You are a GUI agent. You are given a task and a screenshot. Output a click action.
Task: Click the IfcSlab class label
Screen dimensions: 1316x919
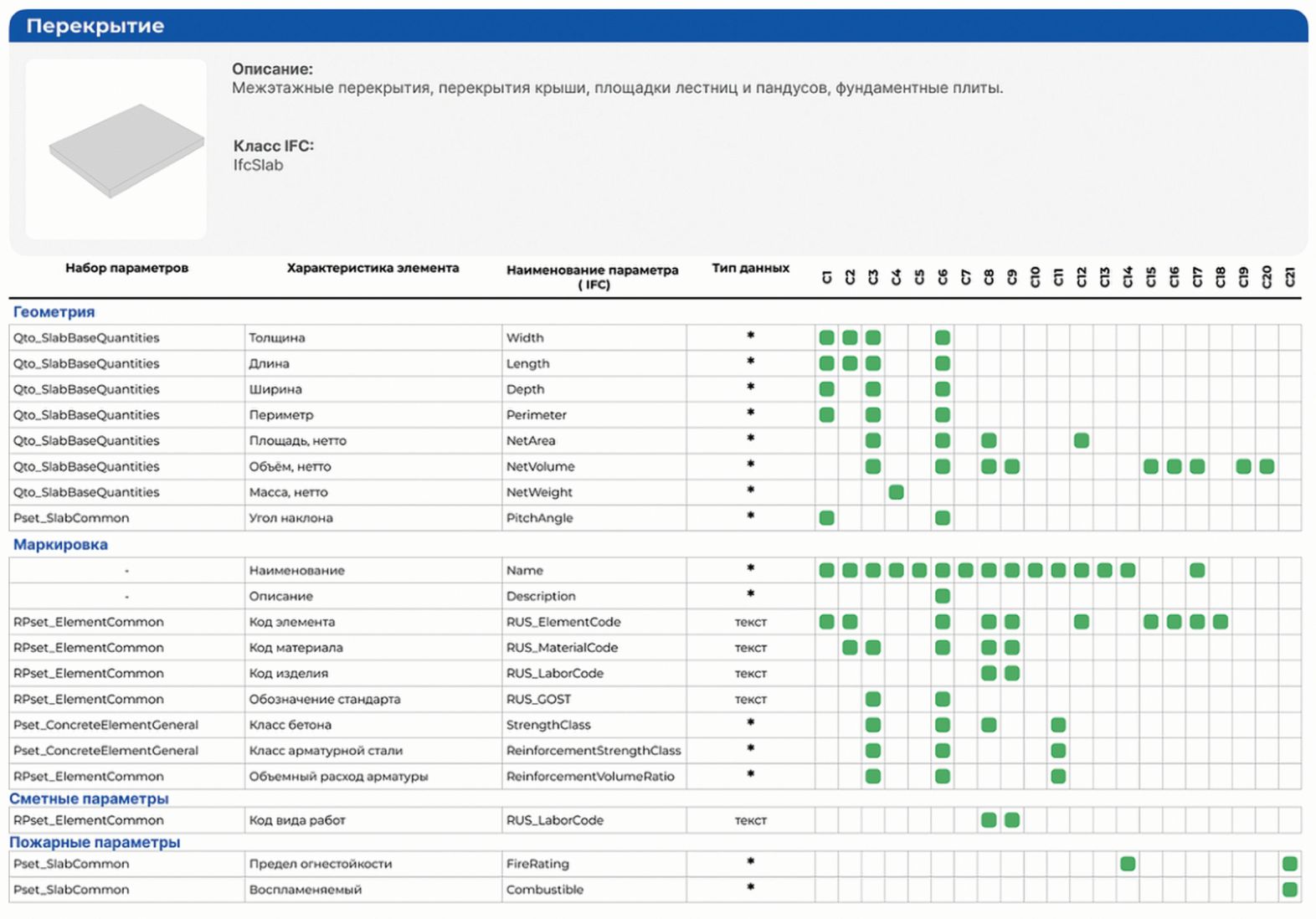[x=258, y=165]
